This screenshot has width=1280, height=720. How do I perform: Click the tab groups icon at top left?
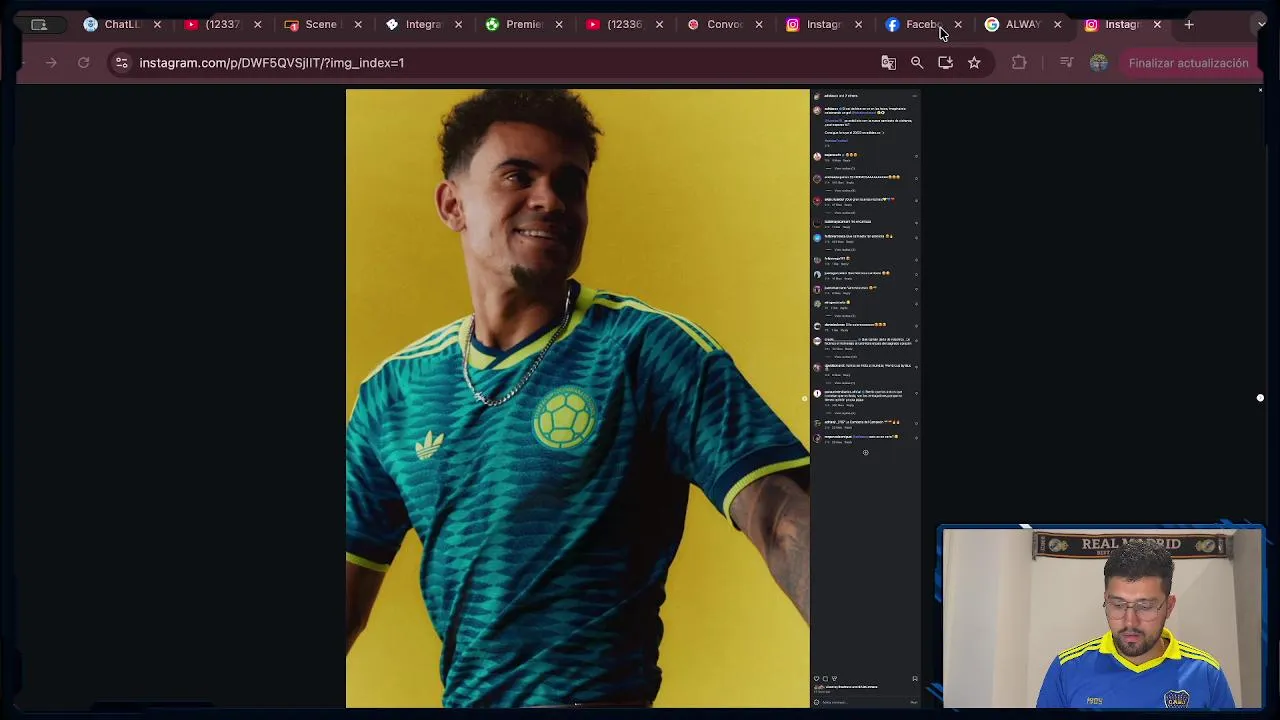(x=39, y=24)
